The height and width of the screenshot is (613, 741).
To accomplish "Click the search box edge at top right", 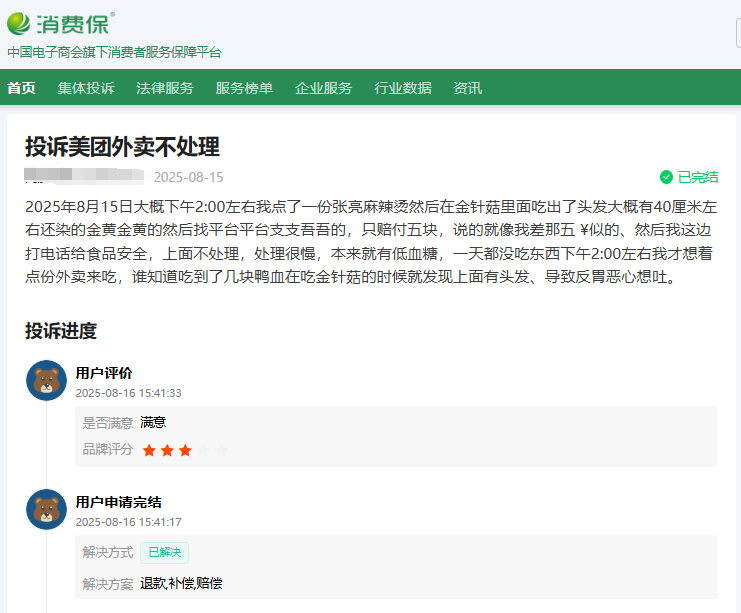I will tap(739, 33).
